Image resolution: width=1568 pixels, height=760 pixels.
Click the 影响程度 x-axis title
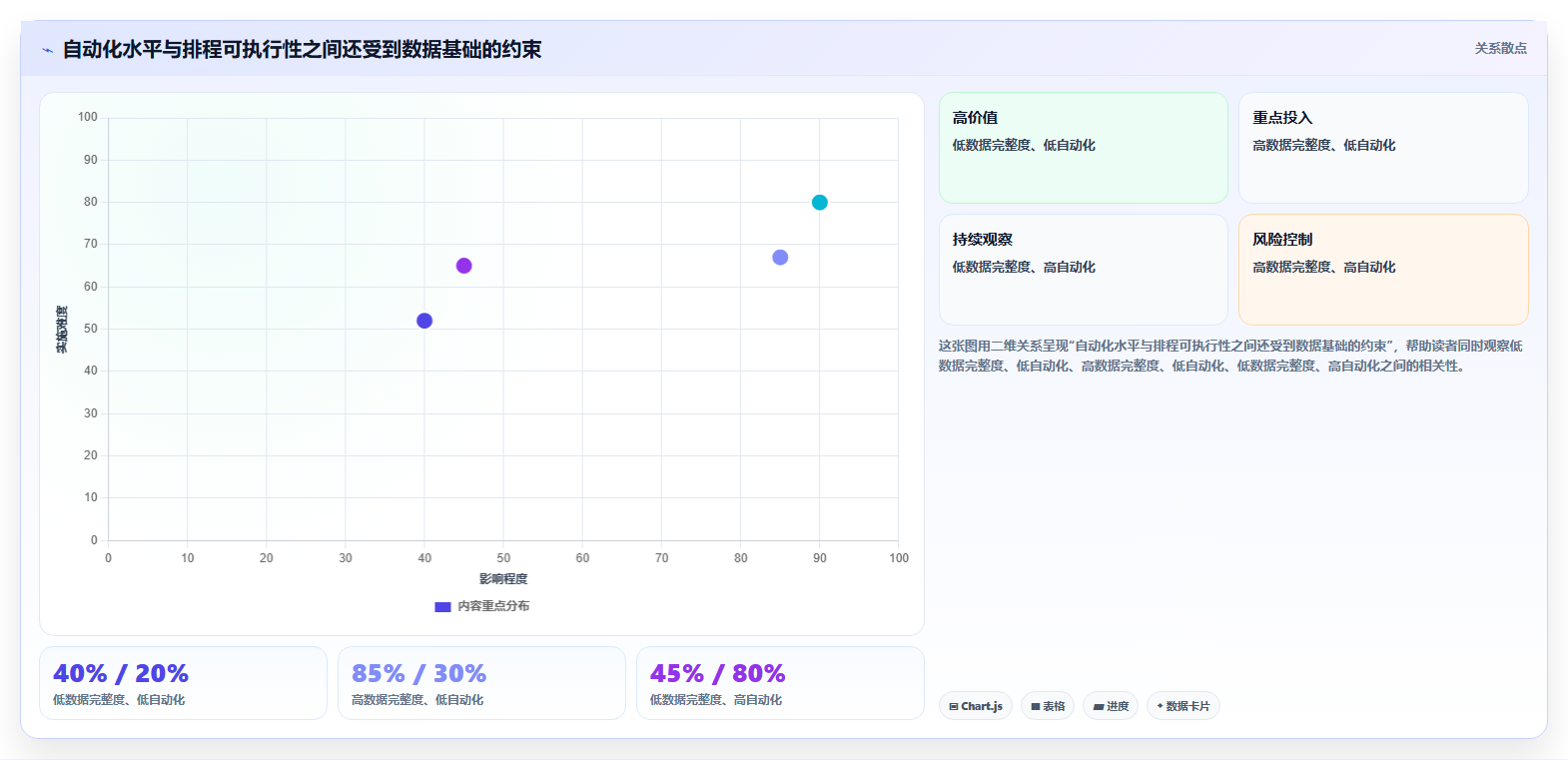tap(503, 579)
